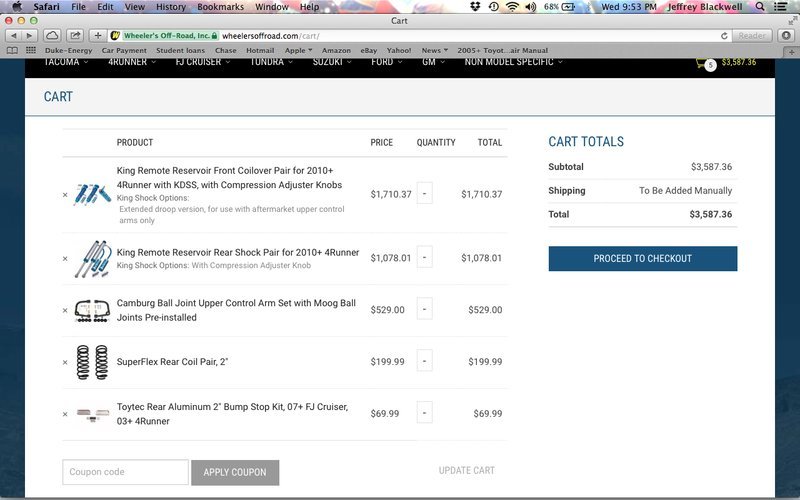
Task: Open Safari View menu
Action: click(135, 7)
